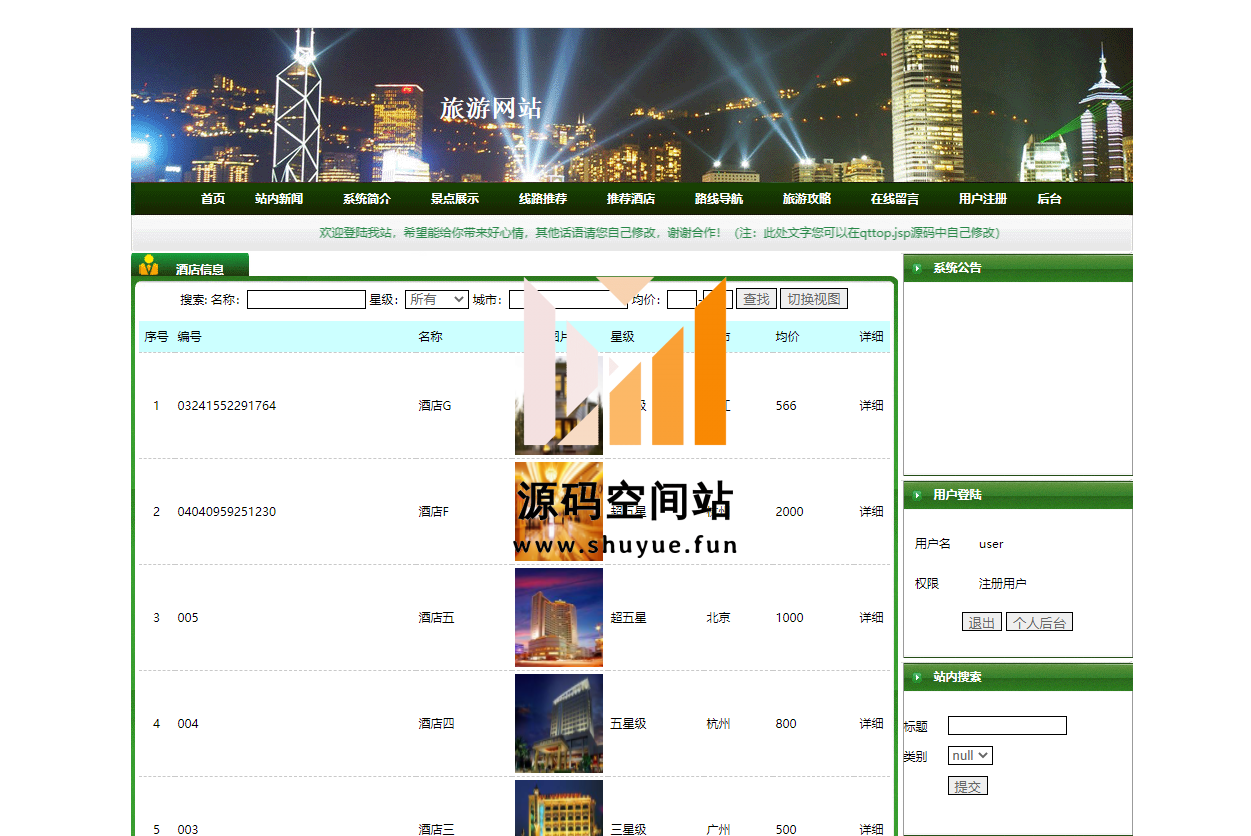Open 详细 link for 酒店五
The width and height of the screenshot is (1251, 836).
pos(872,618)
